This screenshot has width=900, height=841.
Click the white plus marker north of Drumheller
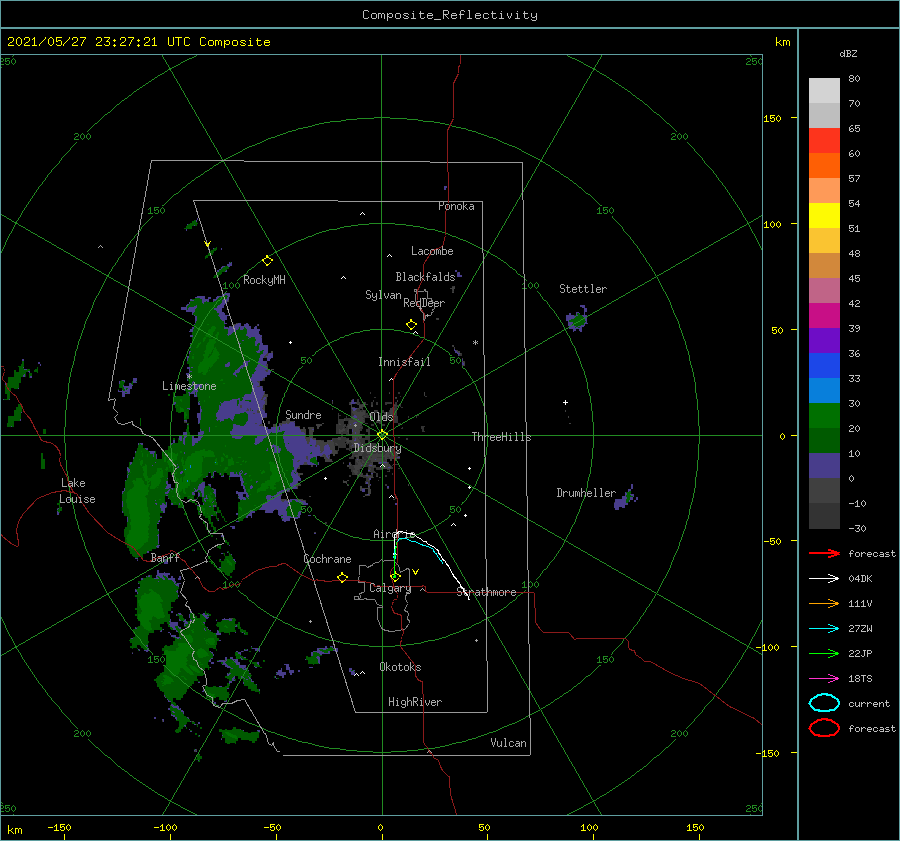565,402
